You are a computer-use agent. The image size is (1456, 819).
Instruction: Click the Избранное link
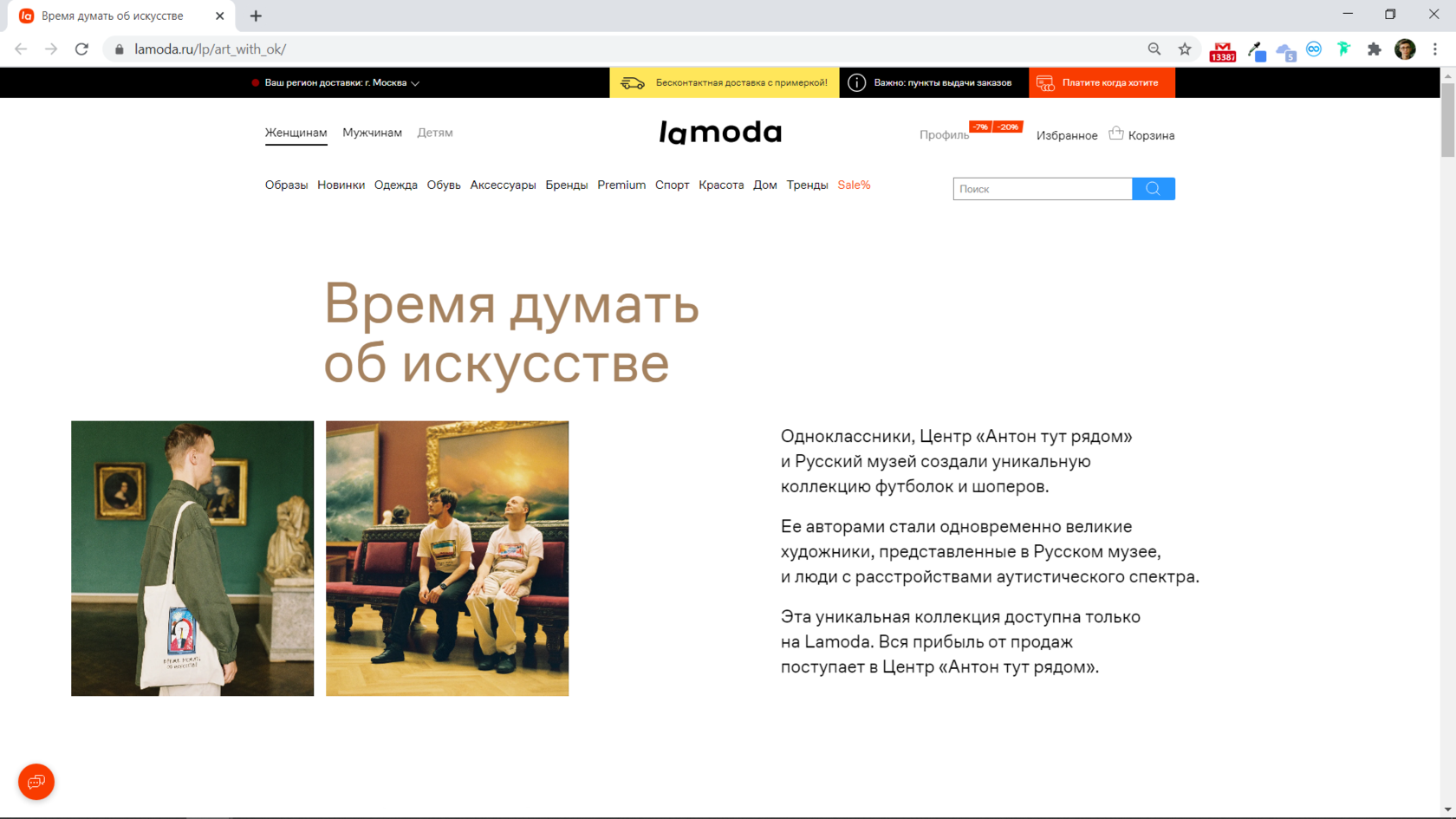(1067, 135)
